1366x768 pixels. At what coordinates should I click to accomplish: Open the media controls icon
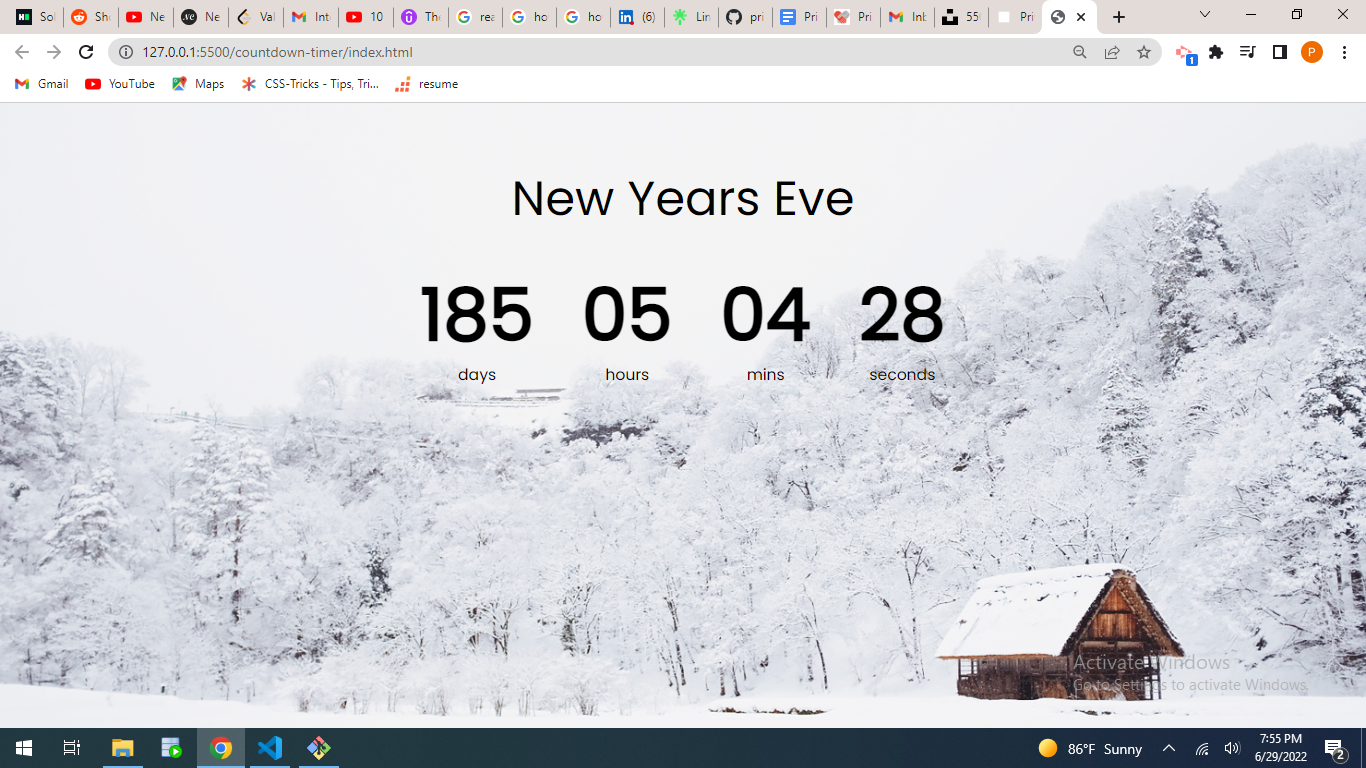tap(1248, 52)
